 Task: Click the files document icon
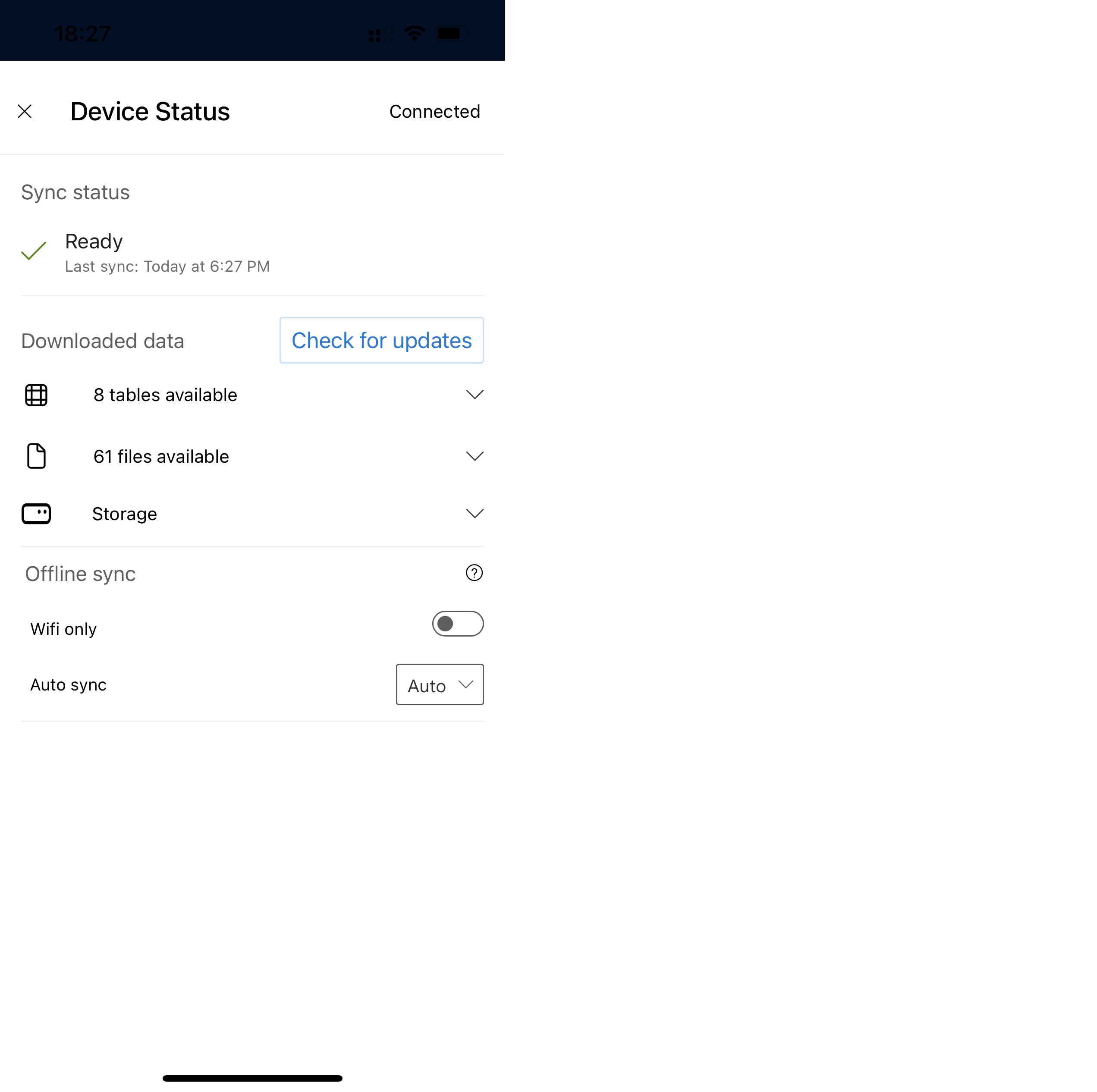point(36,455)
